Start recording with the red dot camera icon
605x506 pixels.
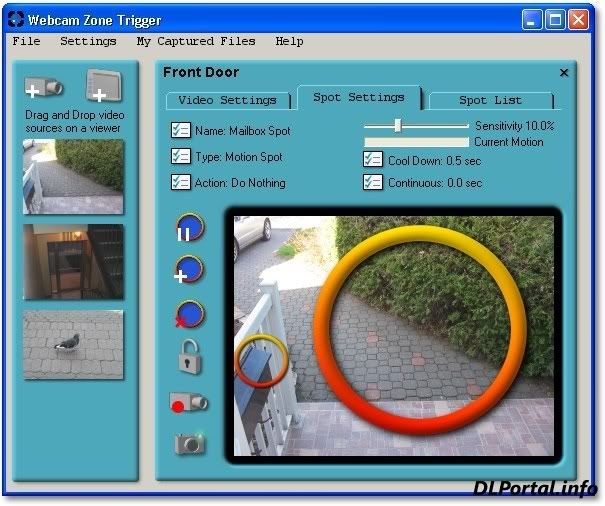tap(189, 402)
